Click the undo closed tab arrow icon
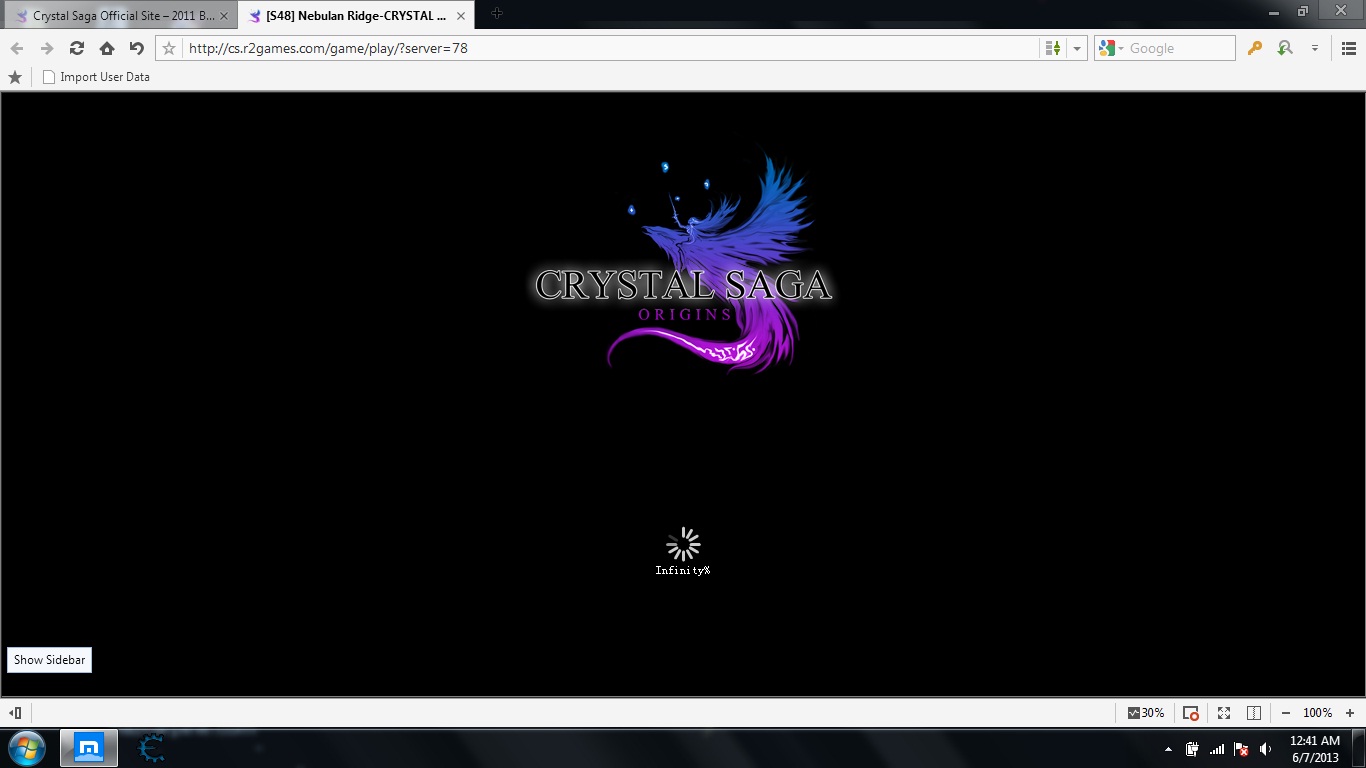 coord(137,48)
